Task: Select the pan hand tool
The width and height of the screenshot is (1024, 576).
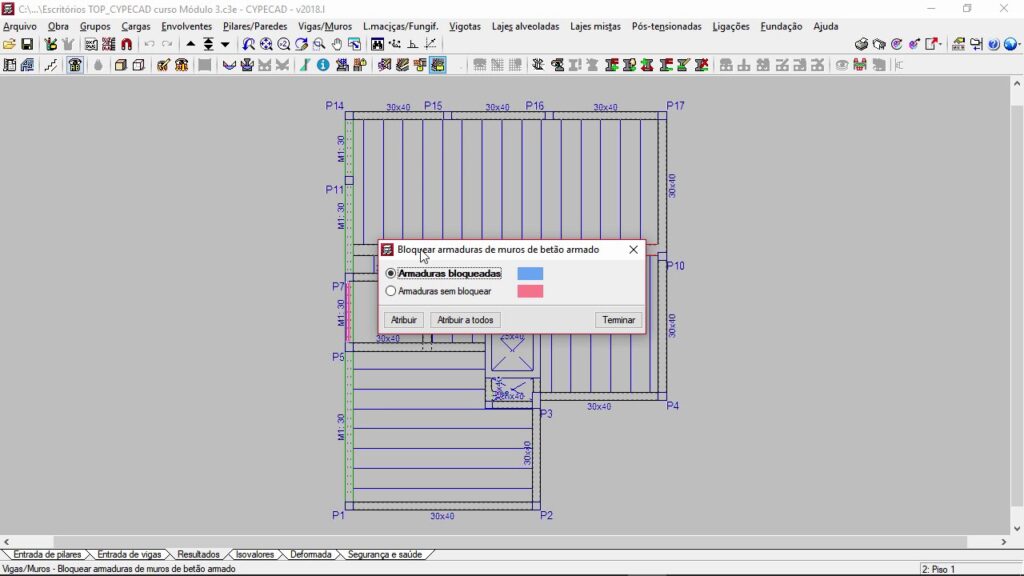Action: pos(337,44)
